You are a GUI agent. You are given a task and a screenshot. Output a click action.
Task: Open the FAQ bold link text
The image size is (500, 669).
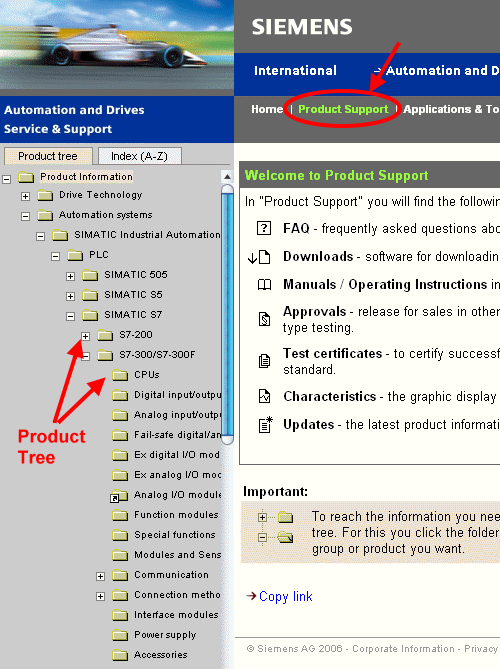(x=296, y=228)
